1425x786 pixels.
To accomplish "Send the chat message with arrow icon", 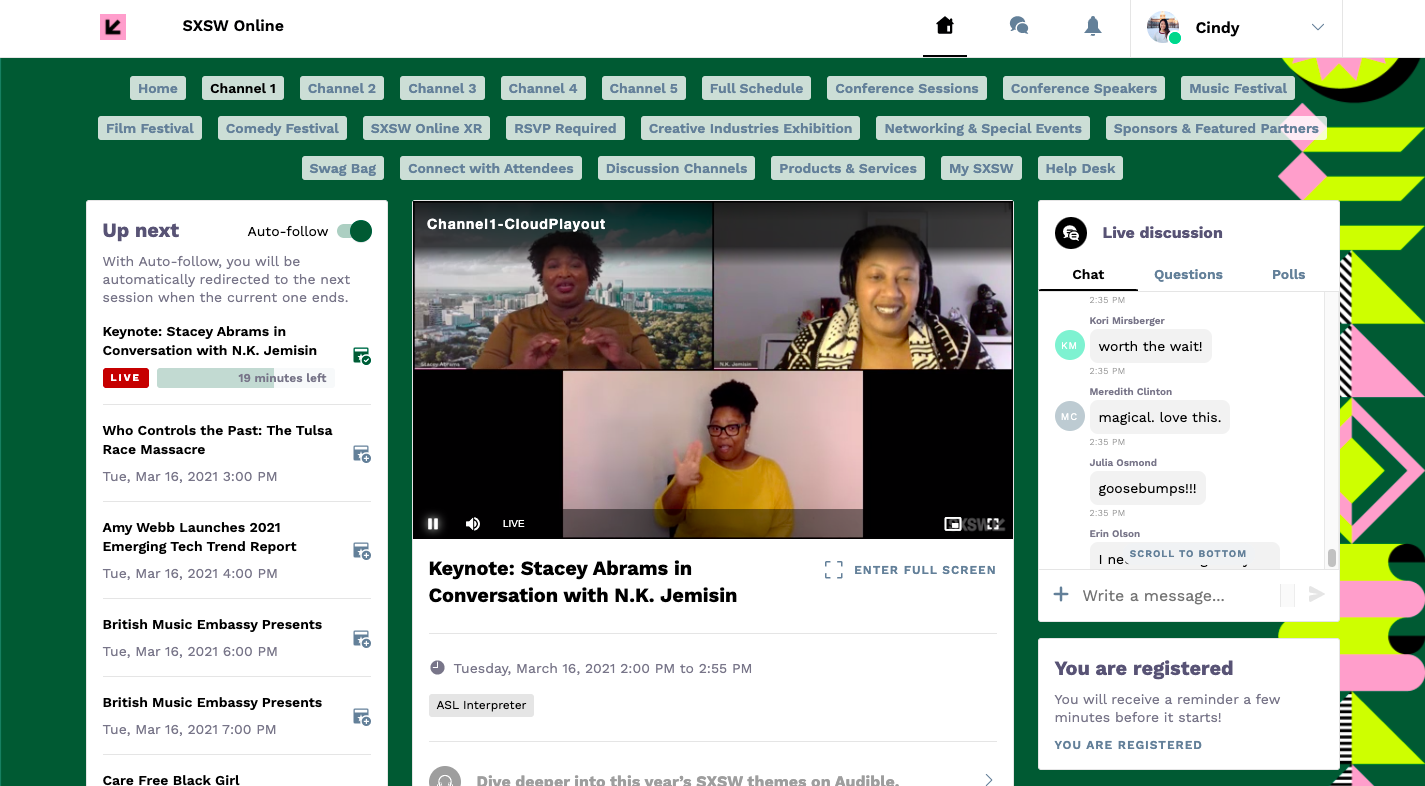I will (1316, 594).
